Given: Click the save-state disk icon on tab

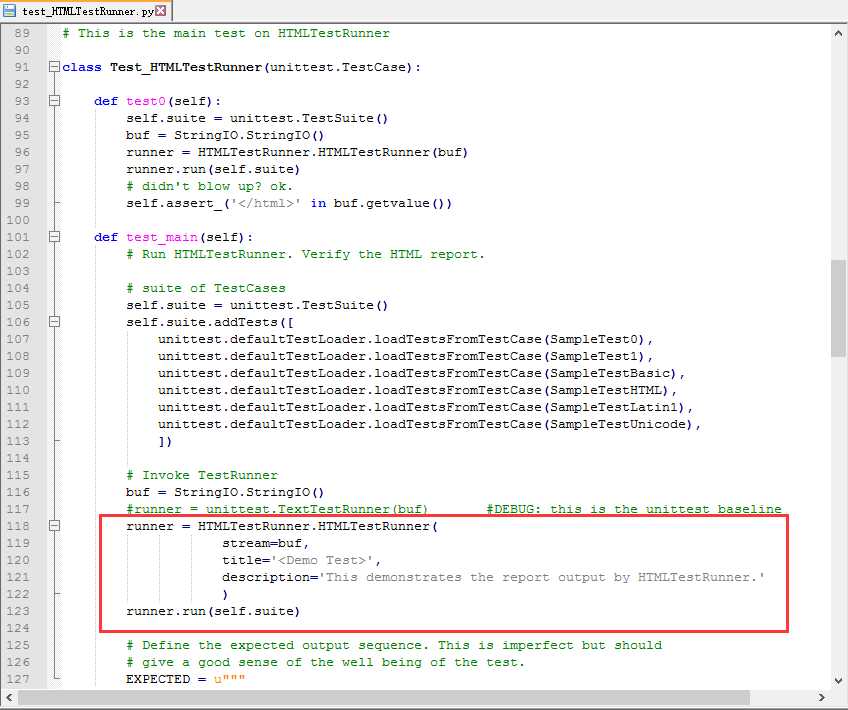Looking at the screenshot, I should pyautogui.click(x=10, y=10).
